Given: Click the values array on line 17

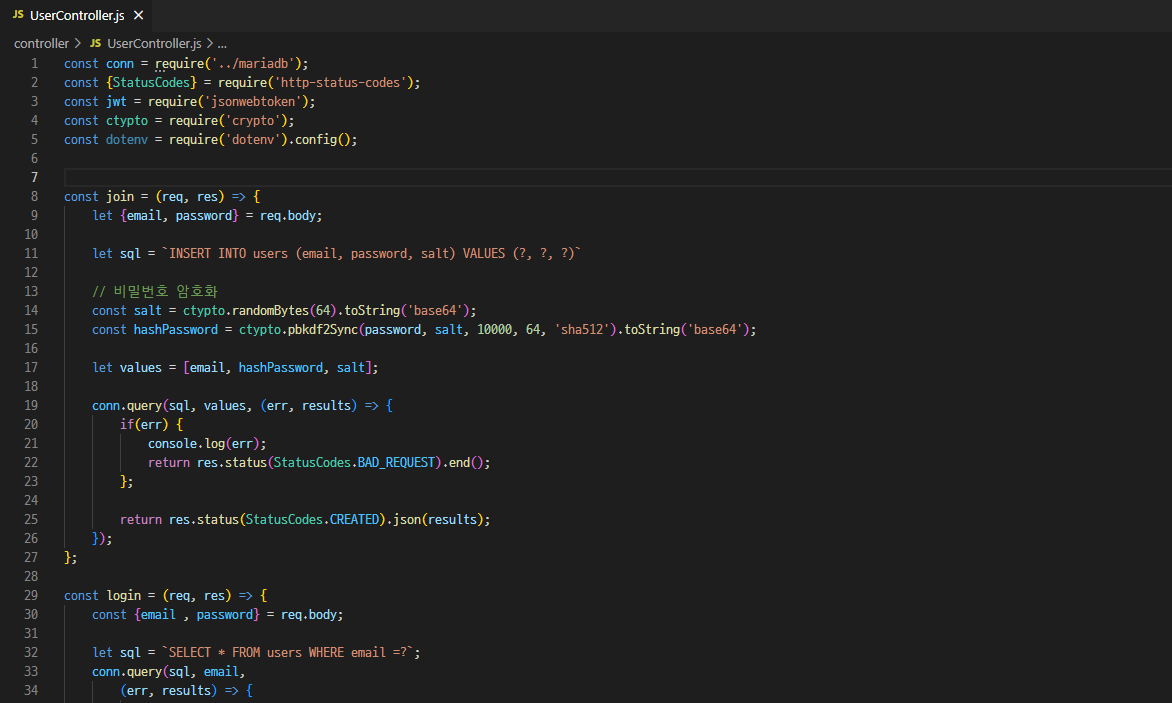Looking at the screenshot, I should coord(280,368).
